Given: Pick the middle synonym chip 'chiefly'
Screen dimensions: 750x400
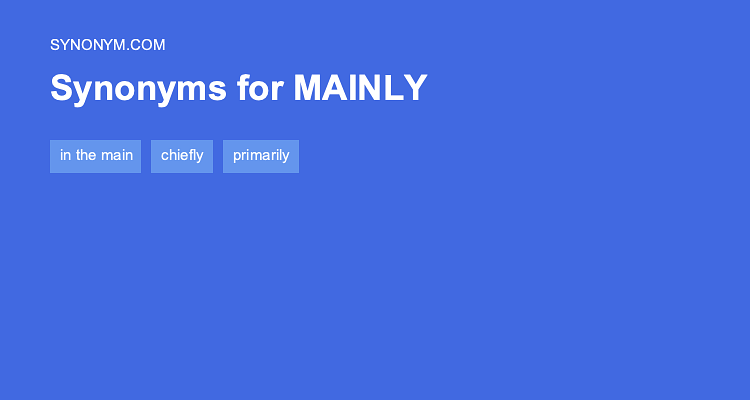Looking at the screenshot, I should (x=182, y=156).
